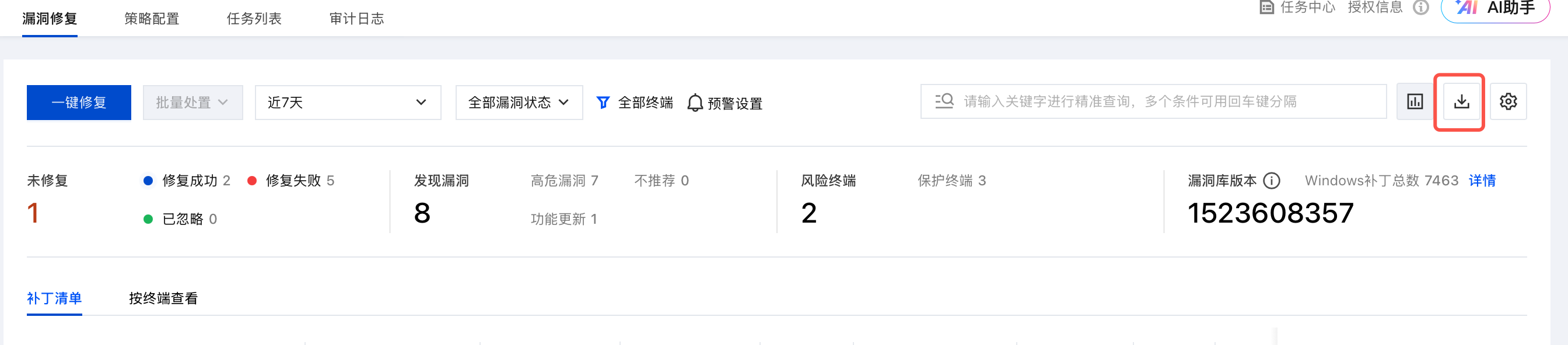Click the 一键修复 button
The image size is (1568, 345).
[x=79, y=103]
